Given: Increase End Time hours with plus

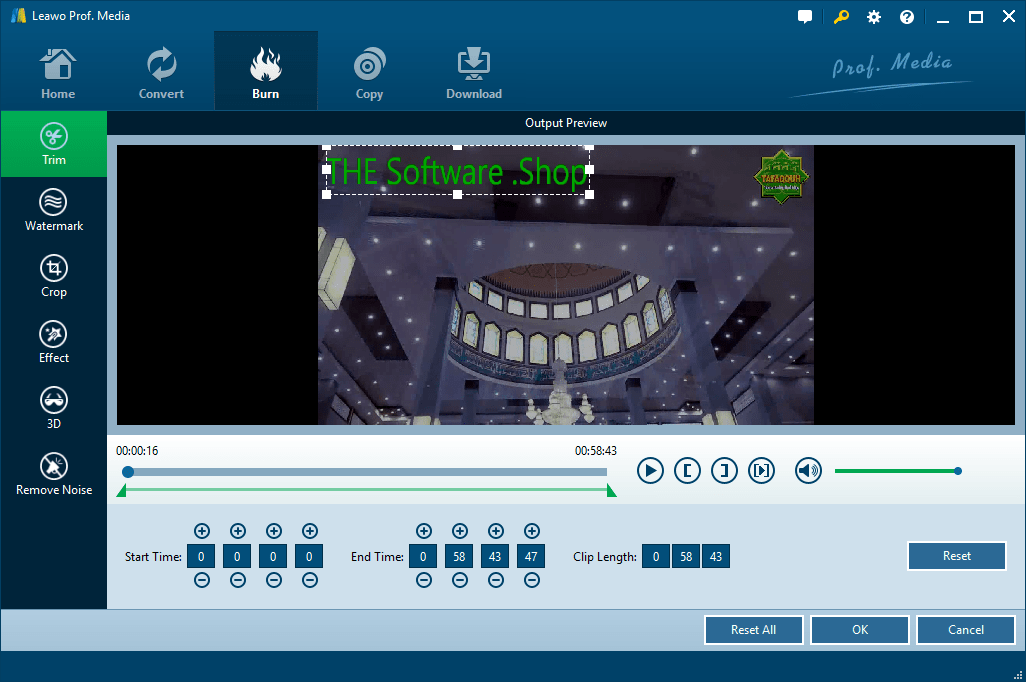Looking at the screenshot, I should (x=424, y=531).
